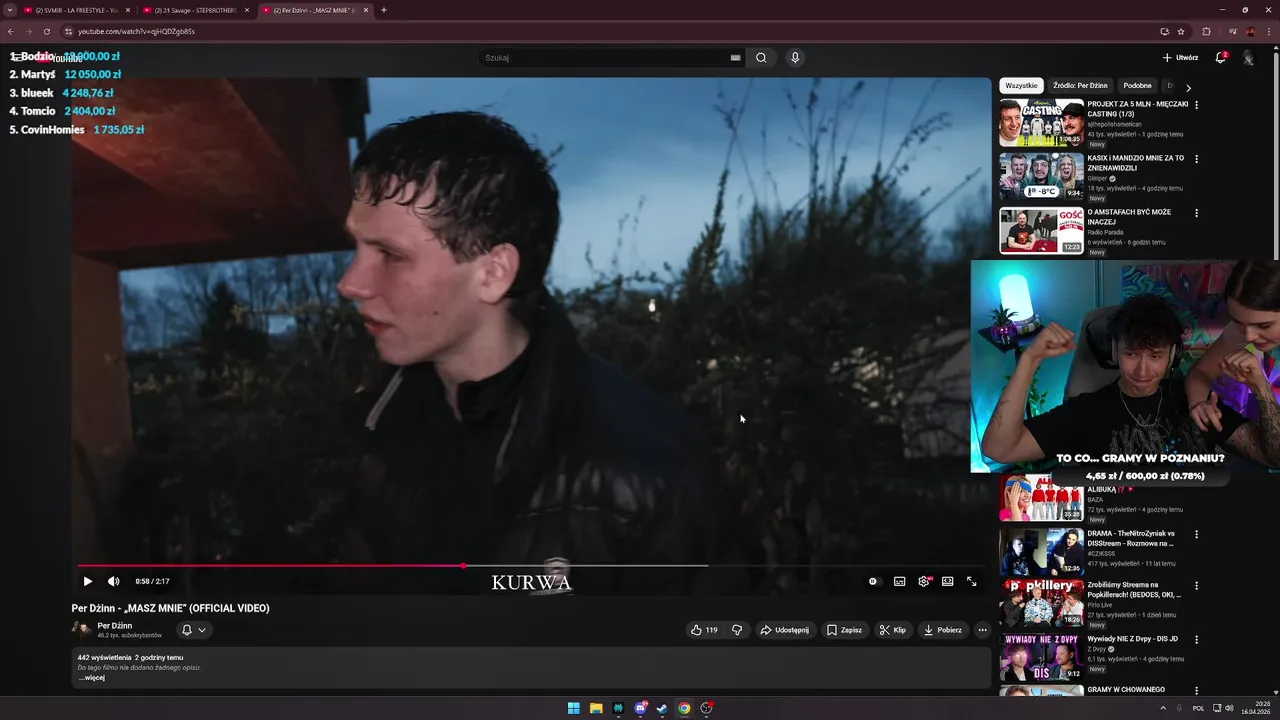Save the video with the Zapisz button
The width and height of the screenshot is (1280, 720).
pyautogui.click(x=845, y=630)
